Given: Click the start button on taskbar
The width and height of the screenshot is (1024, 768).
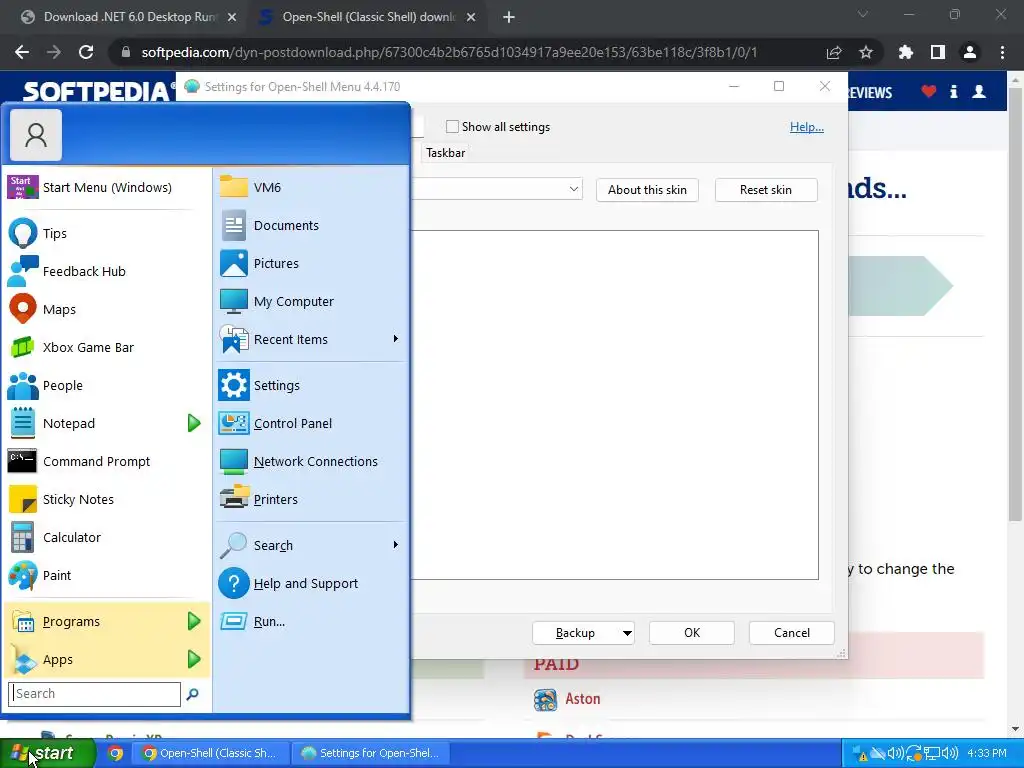Looking at the screenshot, I should [47, 753].
